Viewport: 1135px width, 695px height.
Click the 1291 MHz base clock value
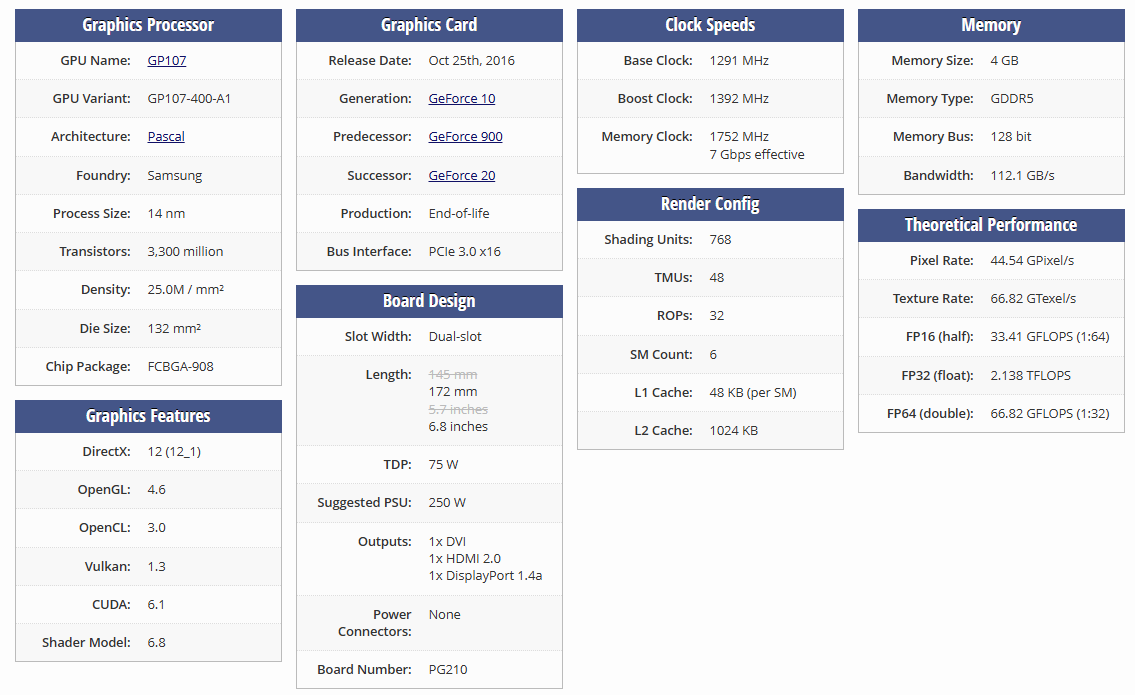click(x=739, y=61)
